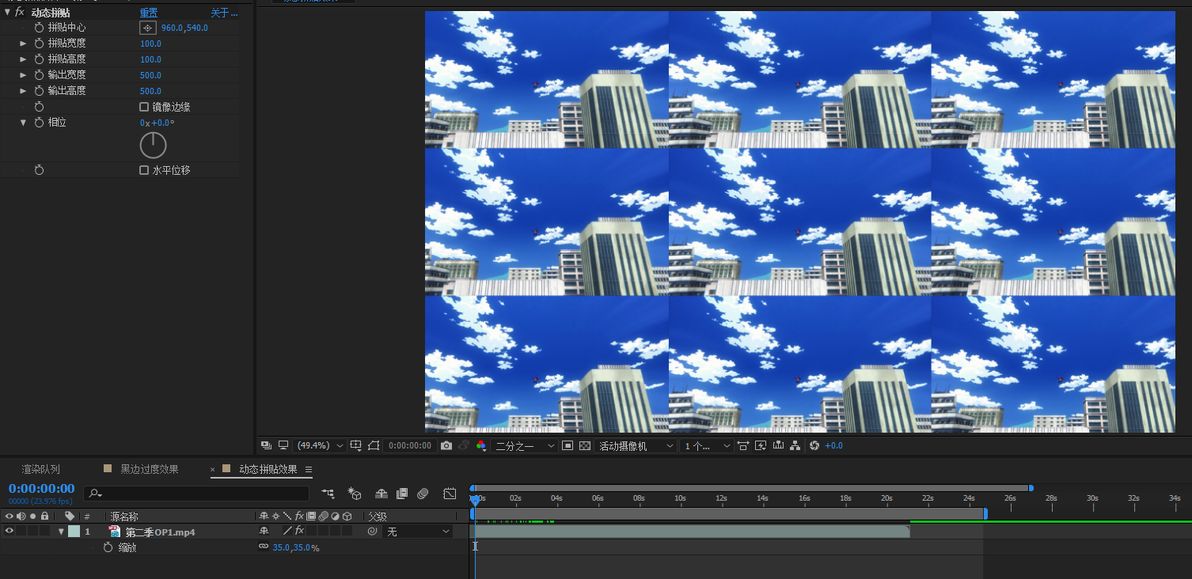Open the 动态拼贴效果 panel menu
The image size is (1192, 579).
pyautogui.click(x=309, y=470)
